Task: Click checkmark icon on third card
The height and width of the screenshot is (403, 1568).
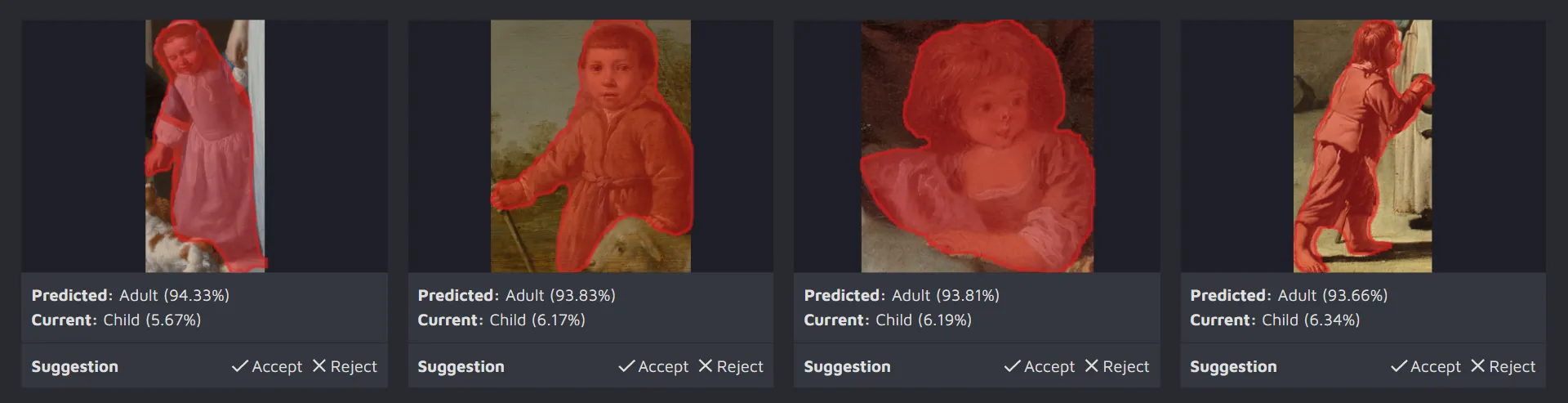Action: click(1012, 366)
